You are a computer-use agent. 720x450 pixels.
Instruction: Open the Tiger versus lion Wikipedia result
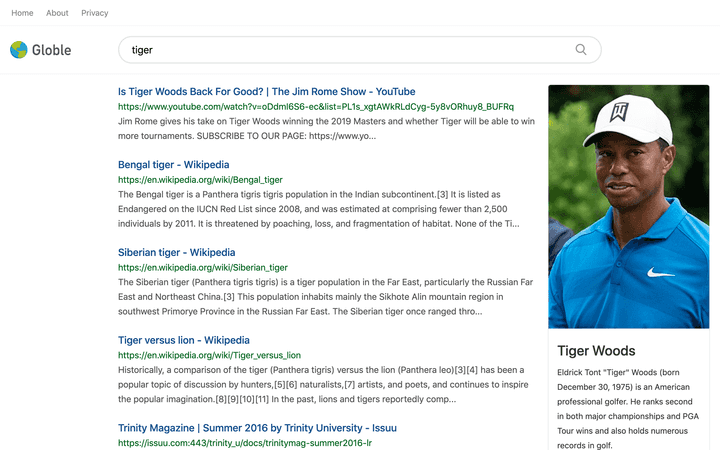pyautogui.click(x=183, y=340)
